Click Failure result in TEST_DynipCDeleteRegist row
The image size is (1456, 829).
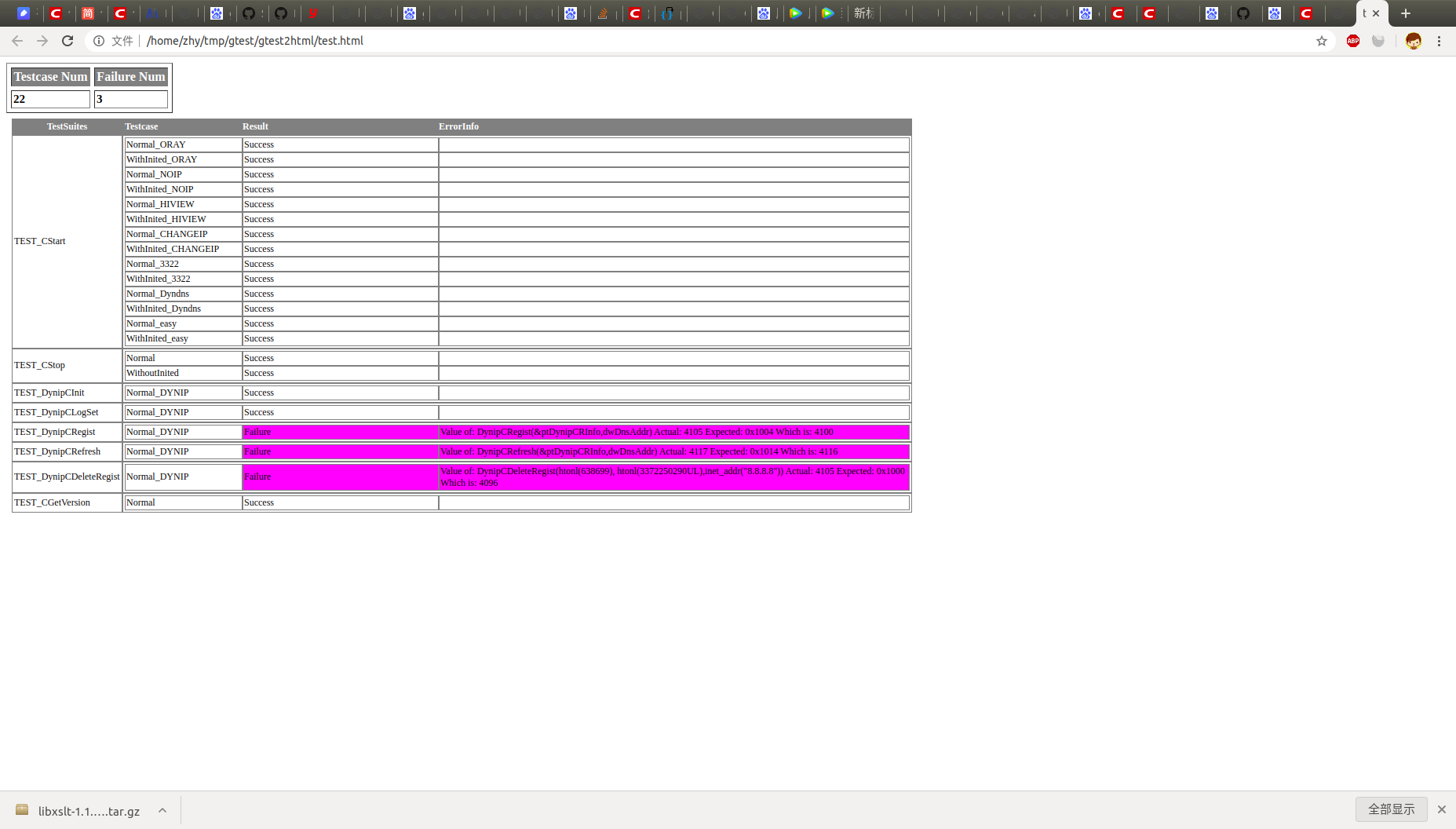(x=340, y=477)
